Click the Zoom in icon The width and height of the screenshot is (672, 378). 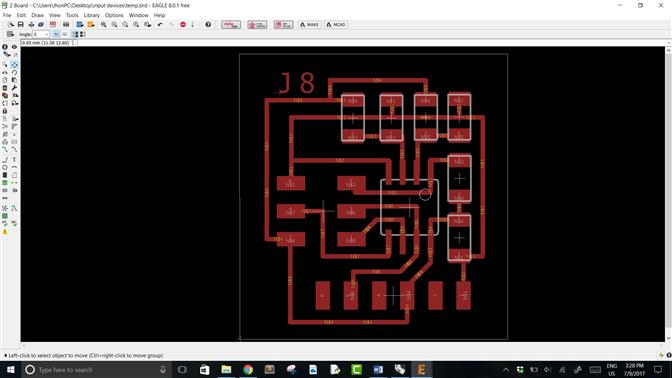[114, 24]
